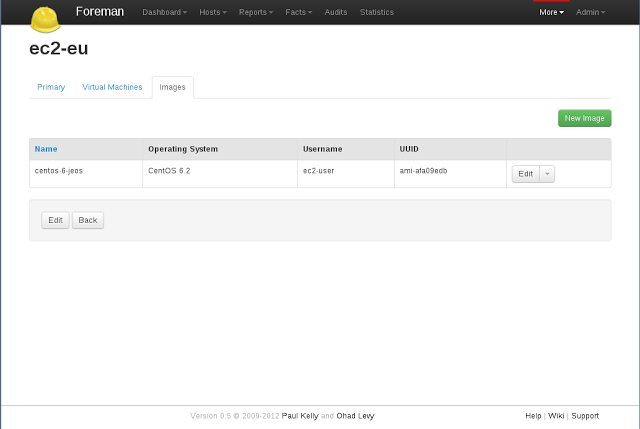This screenshot has width=640, height=429.
Task: Expand the Reports menu
Action: coord(256,12)
